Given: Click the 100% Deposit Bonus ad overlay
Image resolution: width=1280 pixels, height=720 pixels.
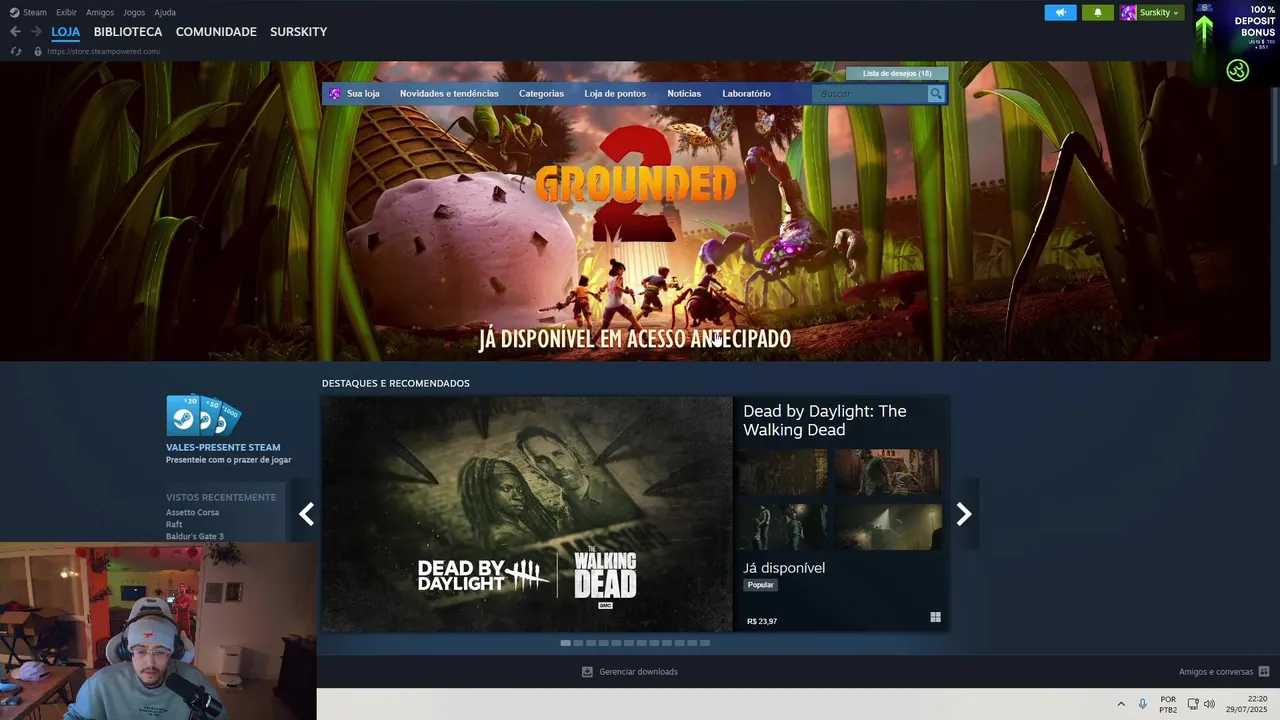Looking at the screenshot, I should [x=1236, y=42].
